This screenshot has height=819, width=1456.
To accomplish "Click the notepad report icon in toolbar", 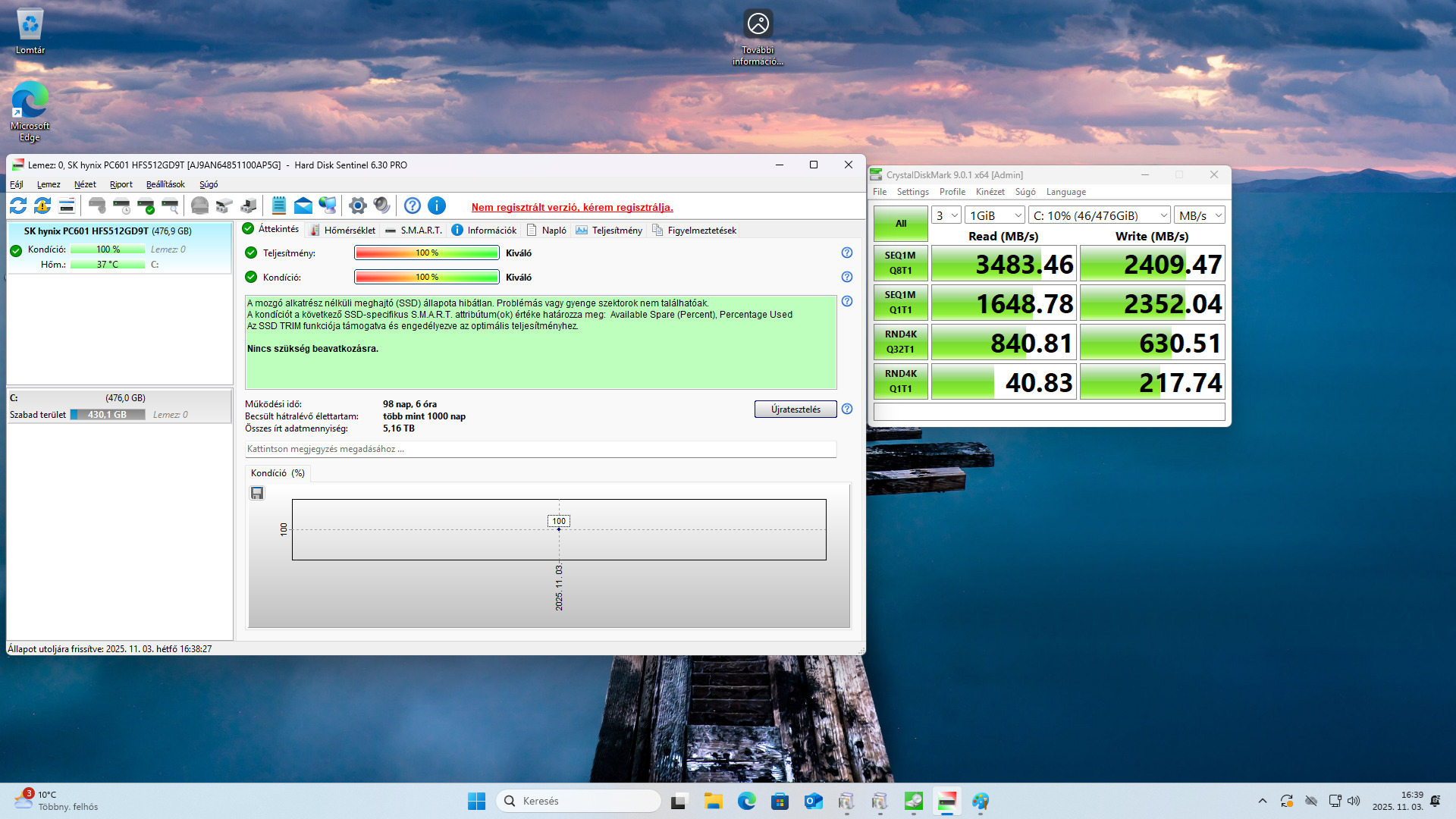I will pos(279,206).
